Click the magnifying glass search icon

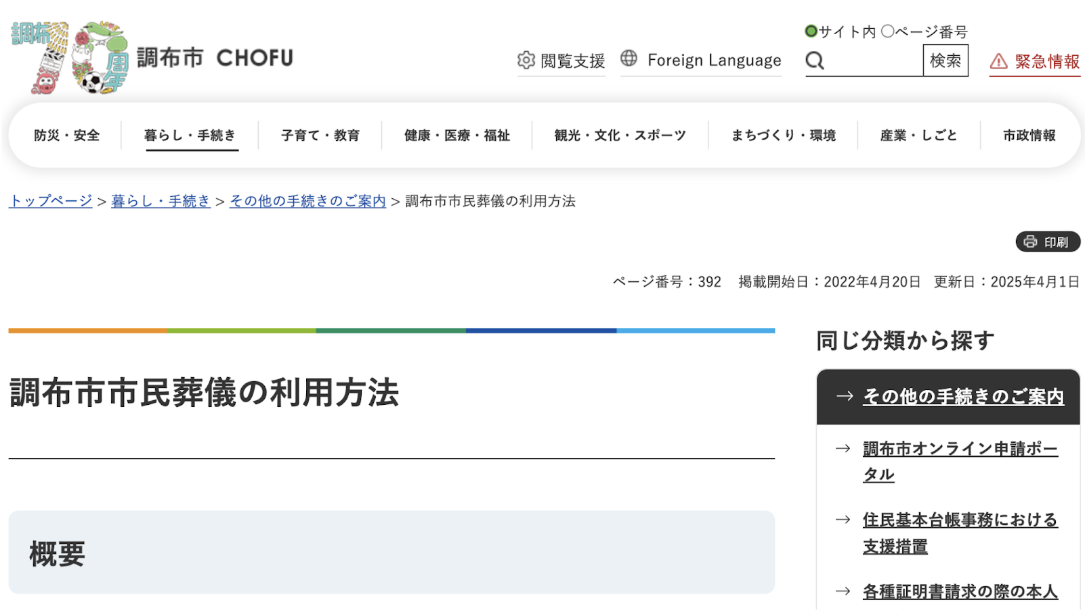[815, 61]
